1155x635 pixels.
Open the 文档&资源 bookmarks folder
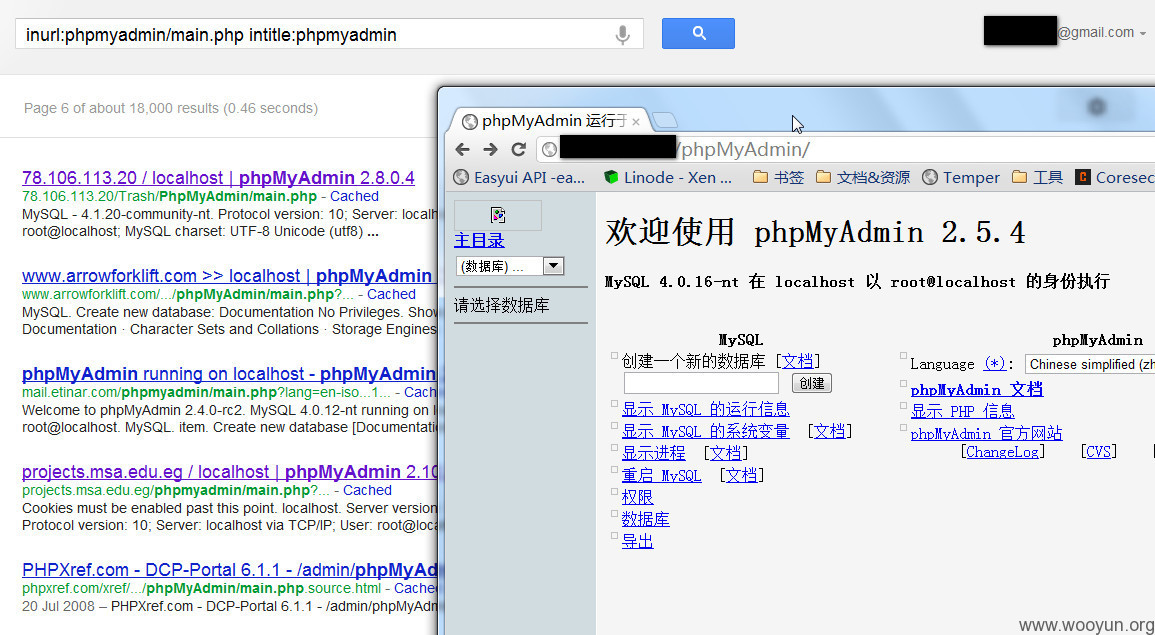pyautogui.click(x=863, y=178)
